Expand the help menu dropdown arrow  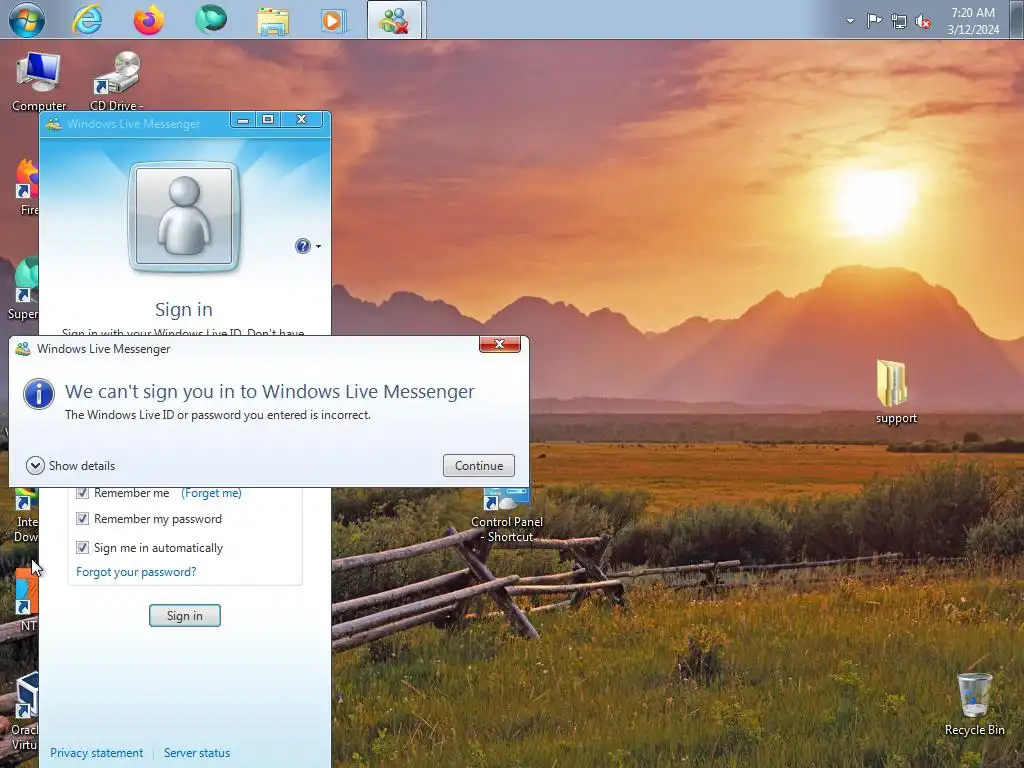319,246
